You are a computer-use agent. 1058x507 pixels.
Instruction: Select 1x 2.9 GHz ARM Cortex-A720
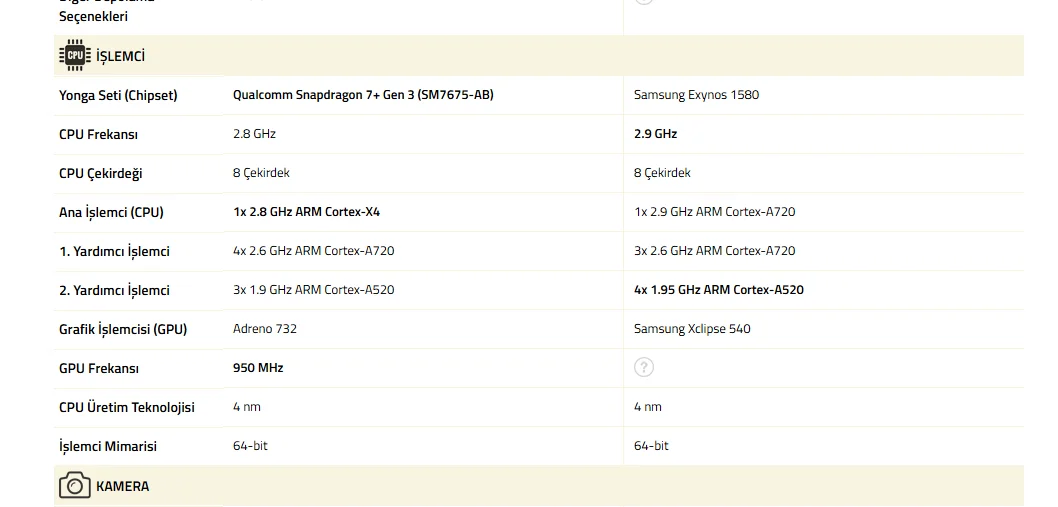pyautogui.click(x=715, y=212)
